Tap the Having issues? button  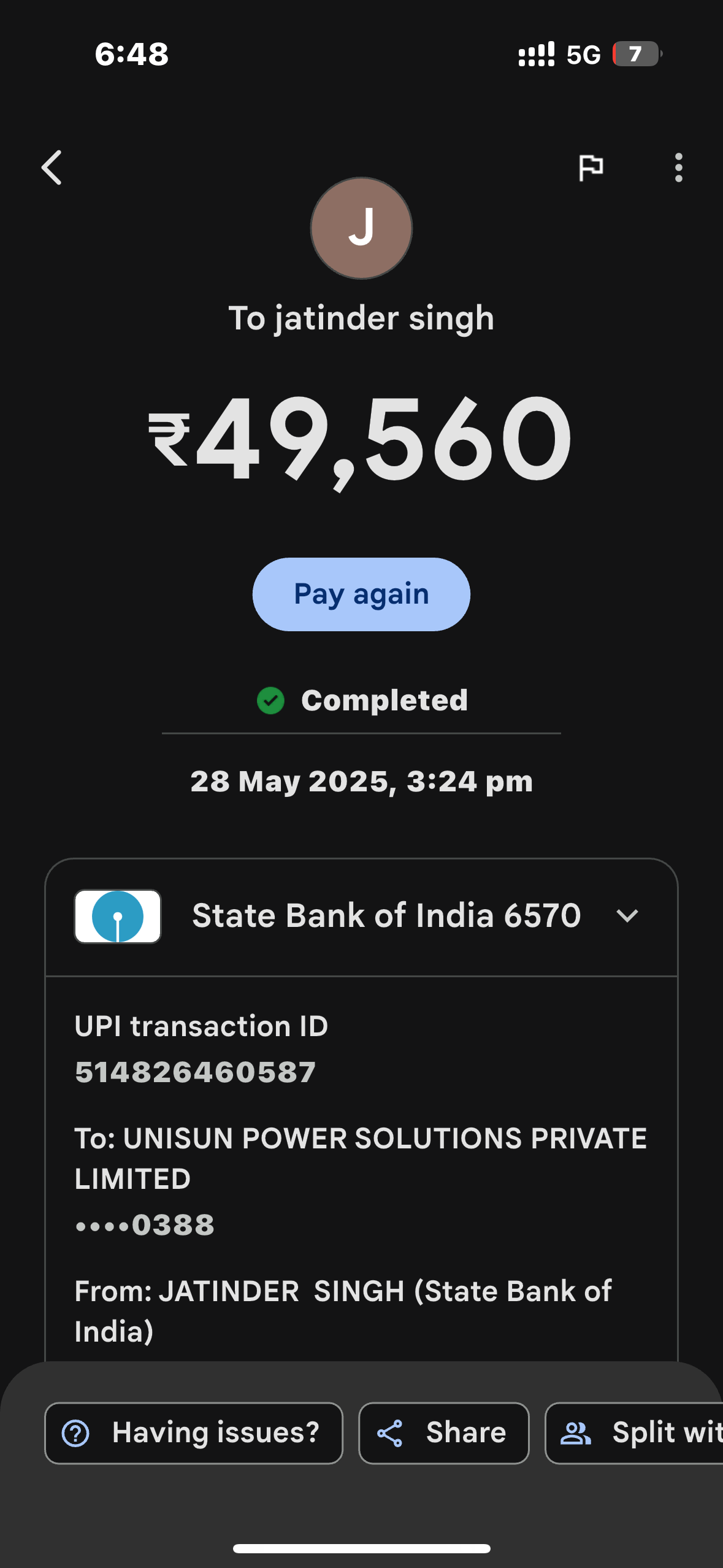coord(194,1433)
